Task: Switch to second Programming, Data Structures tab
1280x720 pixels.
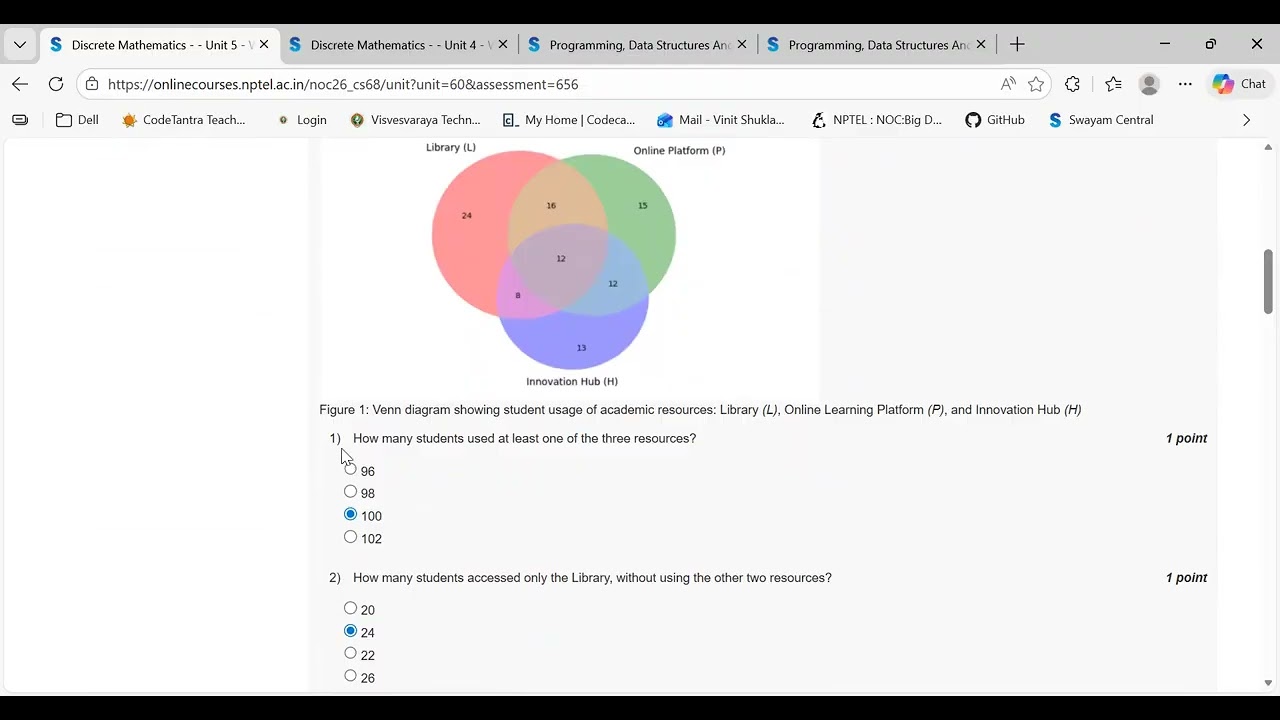Action: [876, 45]
